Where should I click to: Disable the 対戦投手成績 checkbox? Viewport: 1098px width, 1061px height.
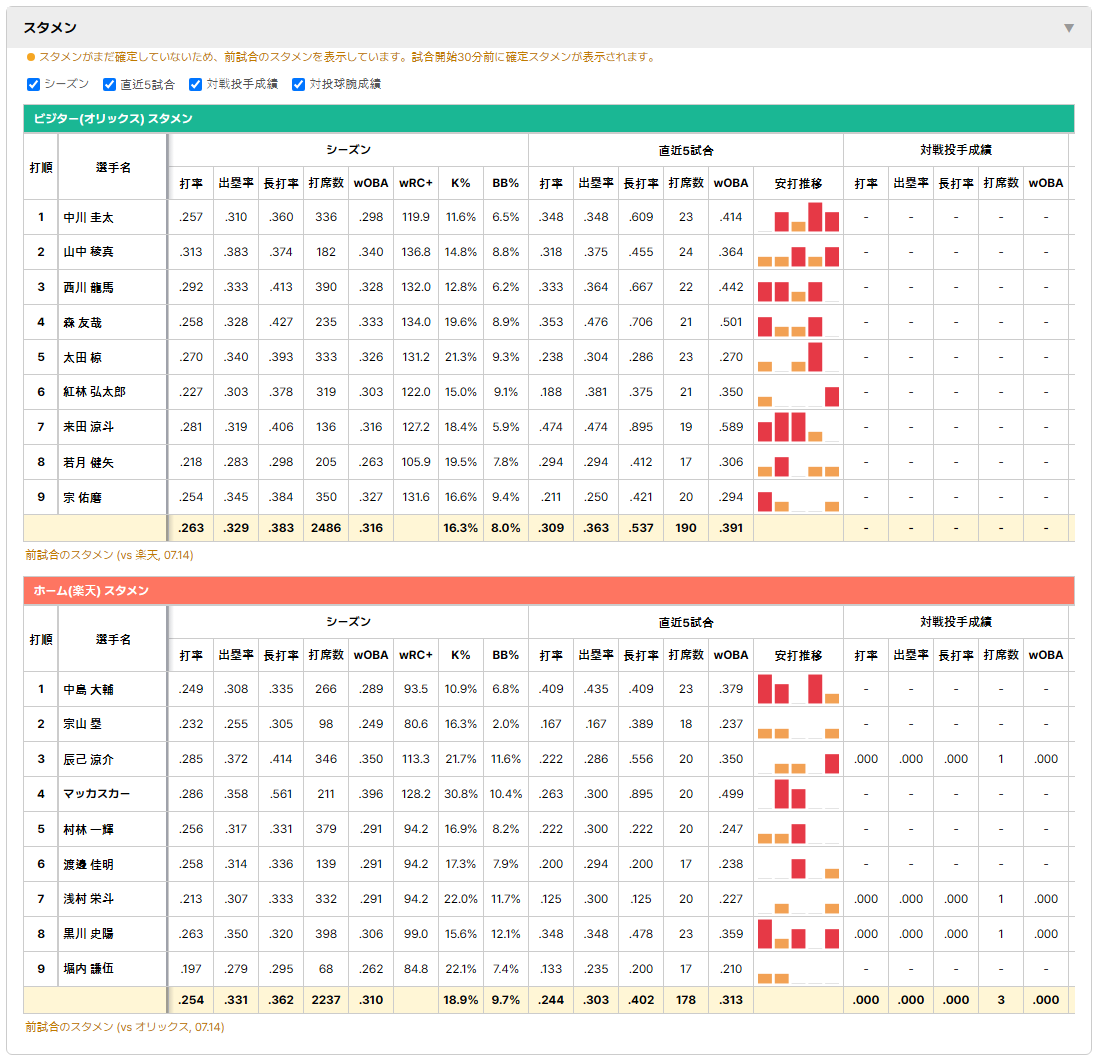[x=195, y=85]
